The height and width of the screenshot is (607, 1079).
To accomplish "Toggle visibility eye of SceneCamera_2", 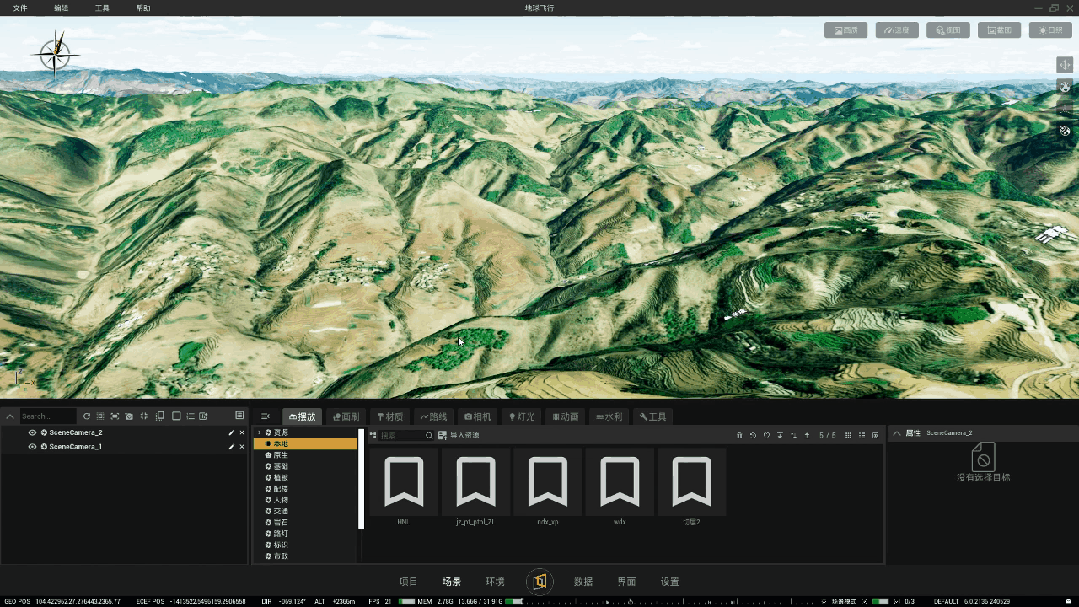I will (32, 433).
